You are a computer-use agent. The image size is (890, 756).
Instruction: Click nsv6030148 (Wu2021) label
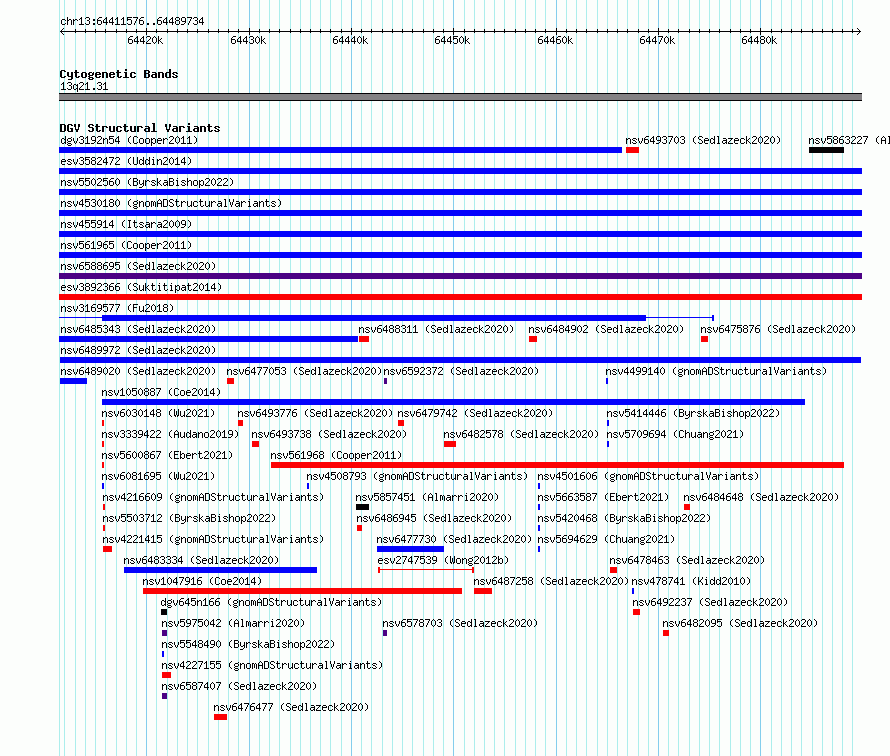point(158,413)
